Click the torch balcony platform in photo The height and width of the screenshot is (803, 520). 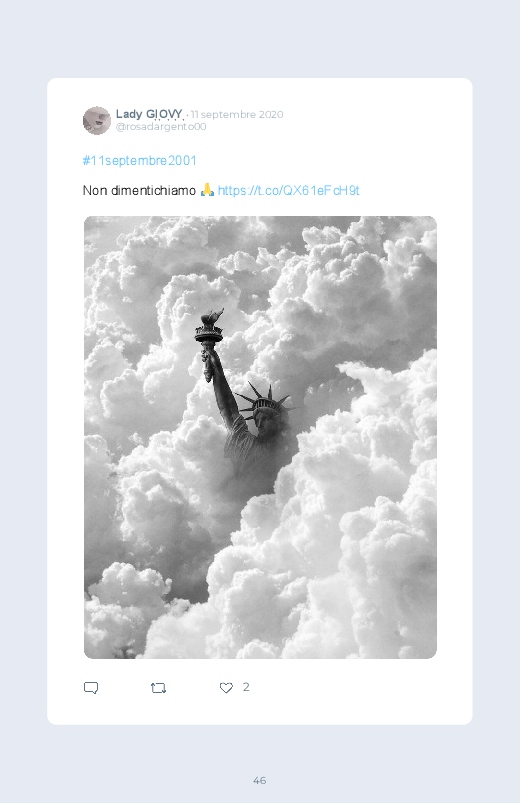pos(209,334)
